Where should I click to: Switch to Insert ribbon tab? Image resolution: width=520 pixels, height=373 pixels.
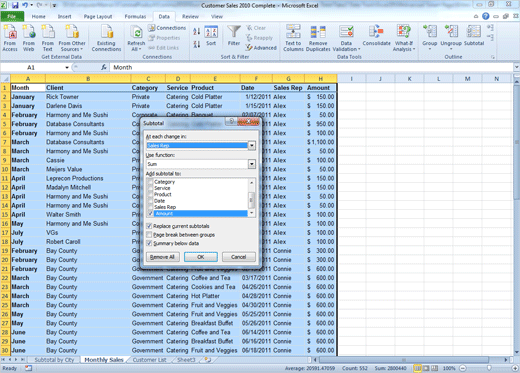(x=64, y=16)
